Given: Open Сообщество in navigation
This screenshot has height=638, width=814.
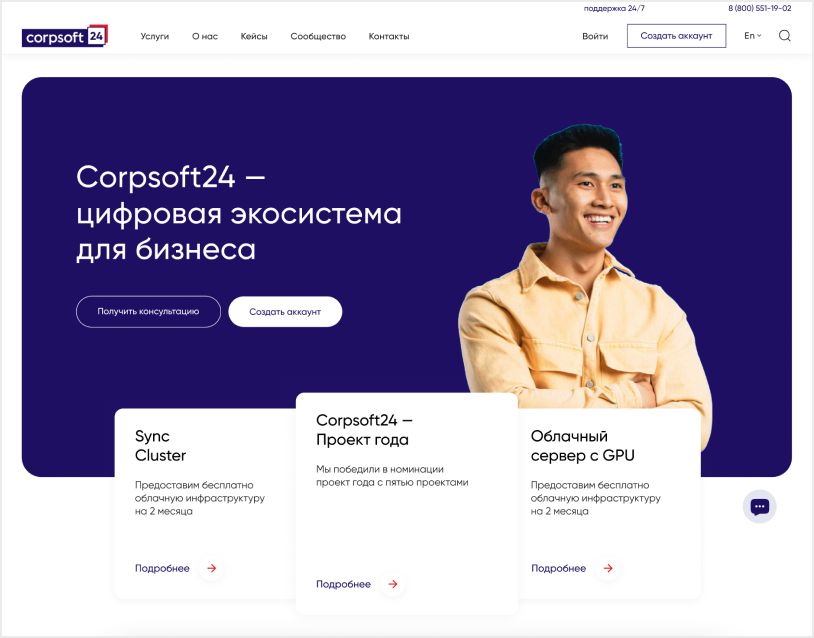Looking at the screenshot, I should pyautogui.click(x=318, y=36).
